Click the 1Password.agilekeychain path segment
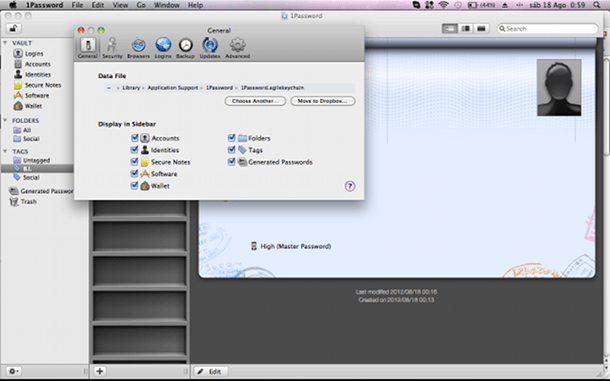The width and height of the screenshot is (610, 381). pyautogui.click(x=272, y=88)
